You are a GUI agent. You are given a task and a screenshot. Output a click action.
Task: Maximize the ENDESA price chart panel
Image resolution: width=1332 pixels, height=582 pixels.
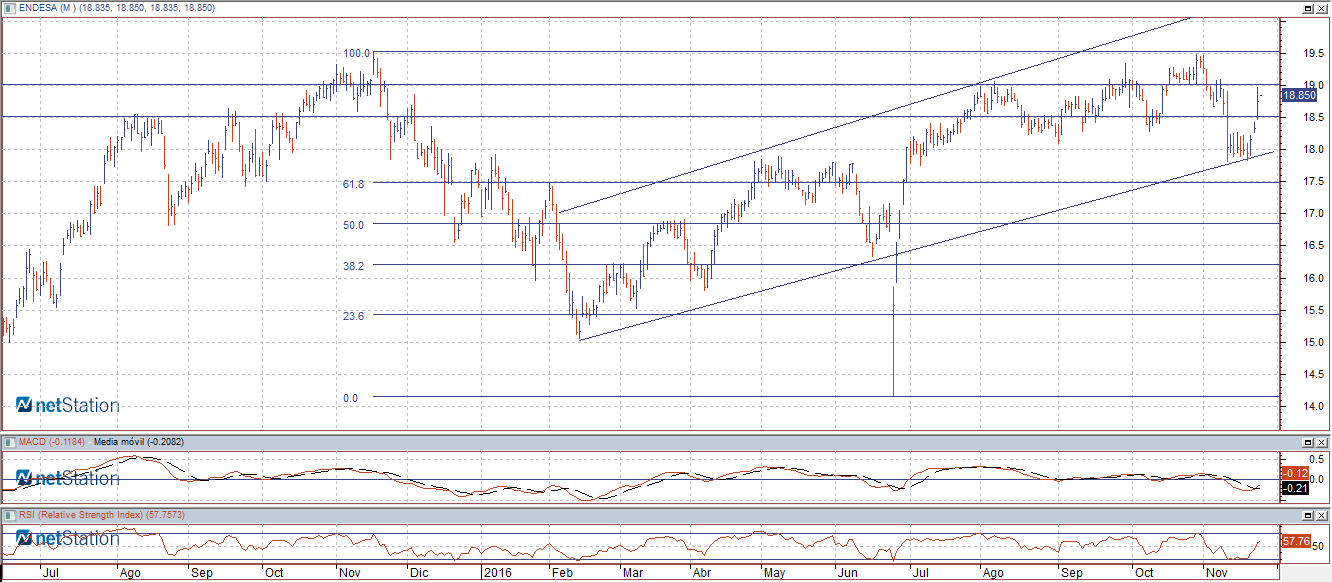coord(1307,8)
